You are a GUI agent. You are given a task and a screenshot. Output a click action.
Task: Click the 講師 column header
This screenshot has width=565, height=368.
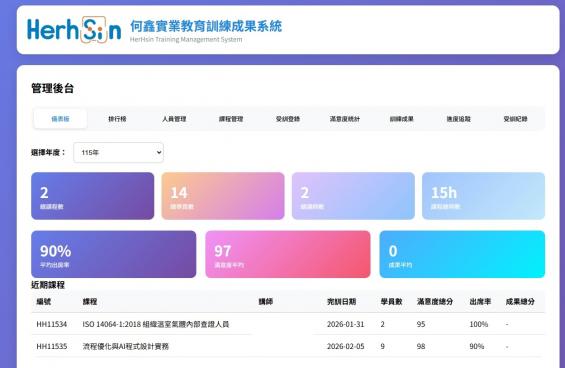266,301
